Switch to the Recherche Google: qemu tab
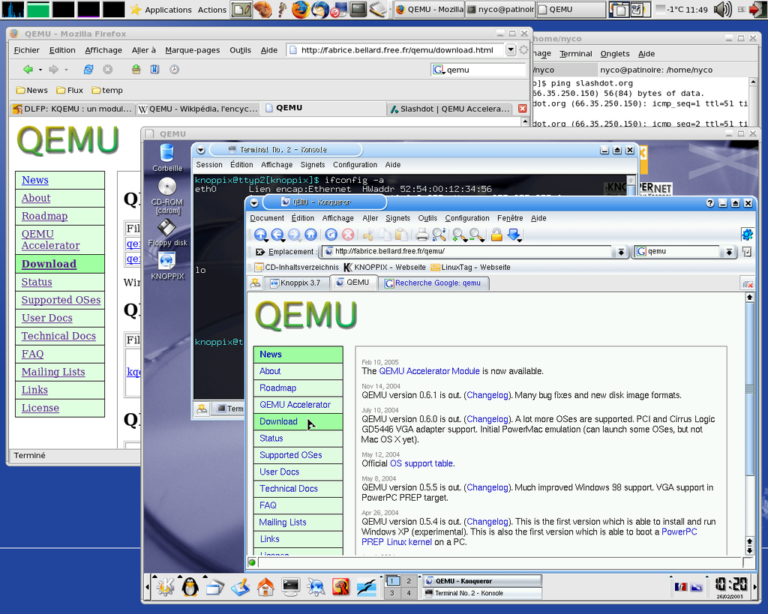 tap(433, 283)
